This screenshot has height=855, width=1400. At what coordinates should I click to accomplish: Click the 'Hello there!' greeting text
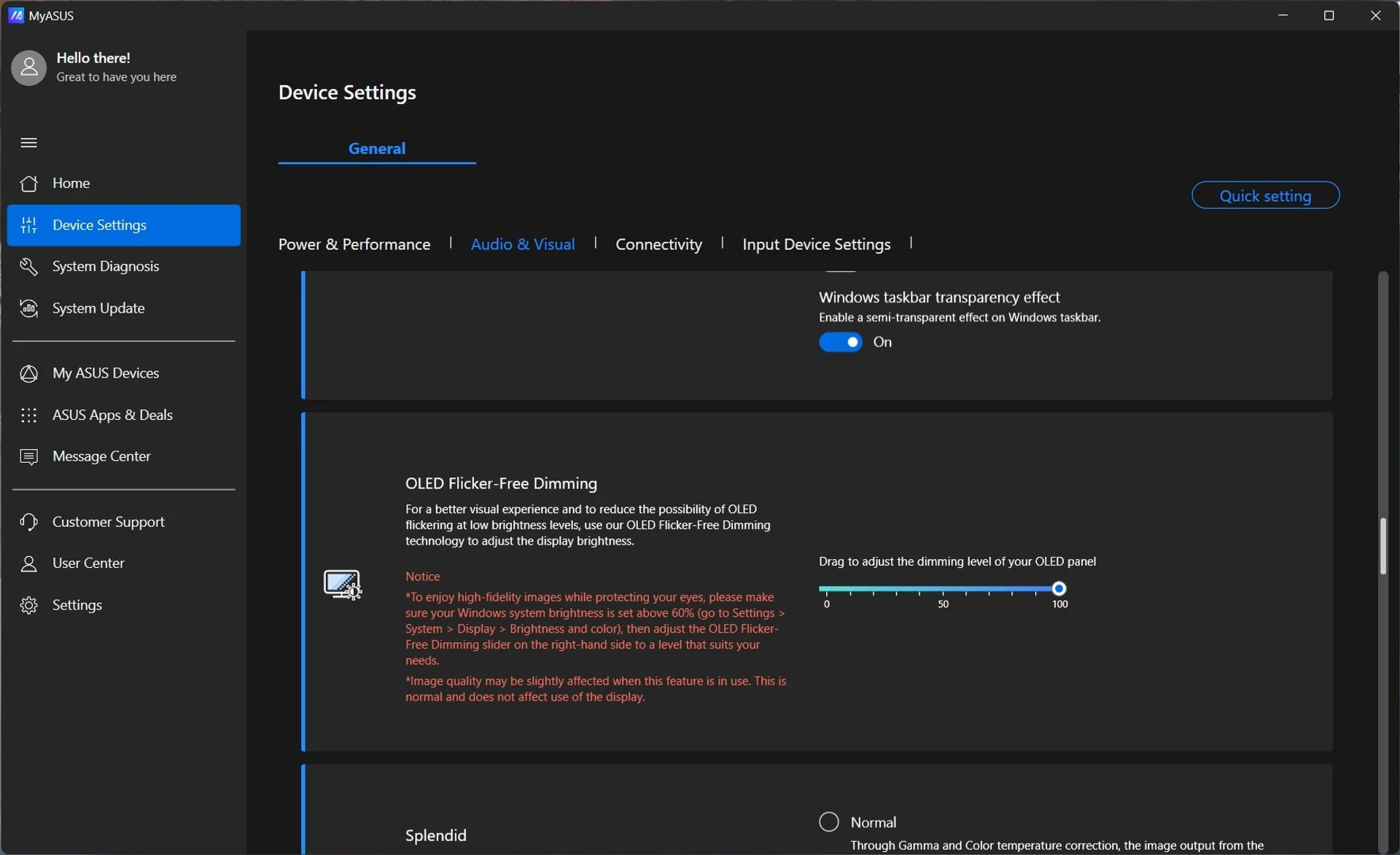coord(93,58)
